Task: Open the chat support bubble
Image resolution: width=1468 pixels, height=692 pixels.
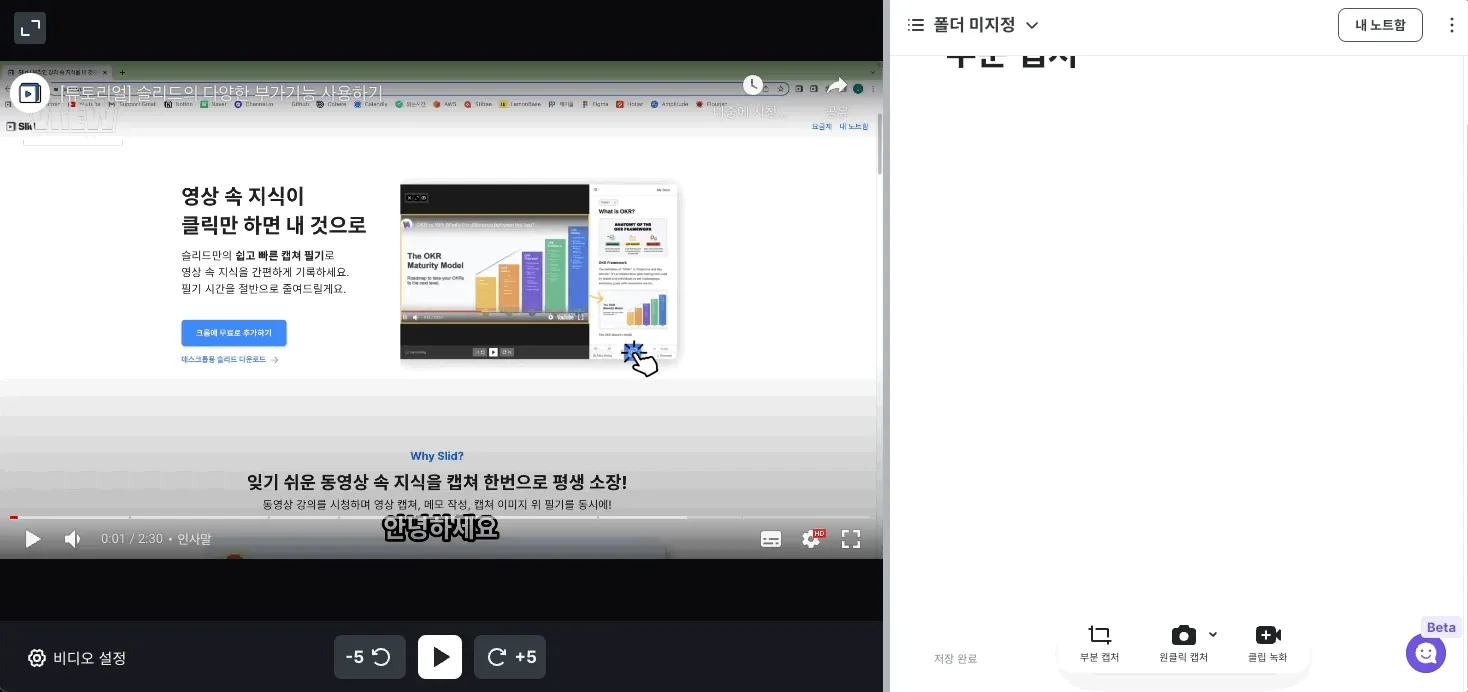Action: click(x=1426, y=654)
